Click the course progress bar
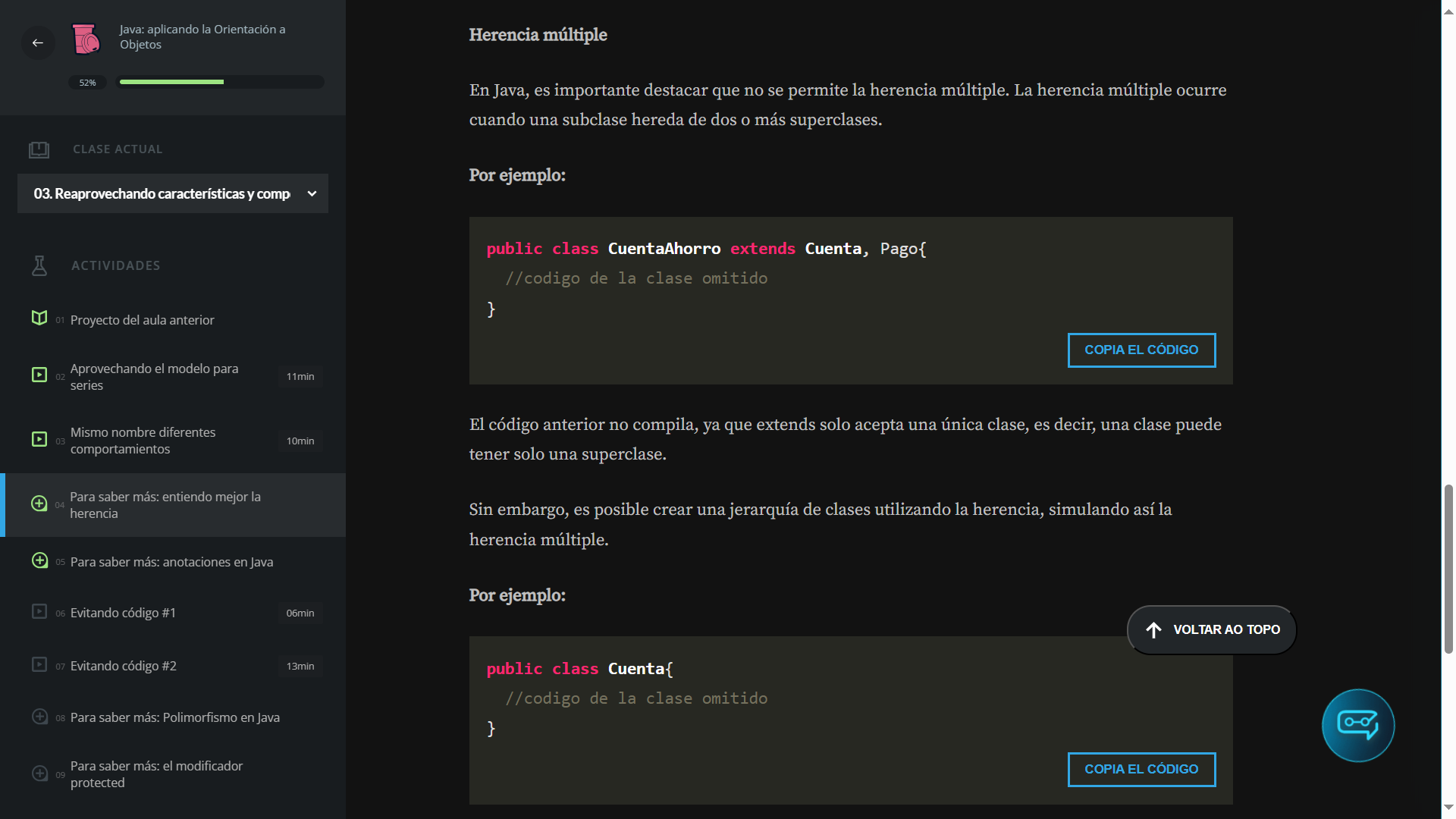Screen dimensions: 1456x819 (220, 82)
